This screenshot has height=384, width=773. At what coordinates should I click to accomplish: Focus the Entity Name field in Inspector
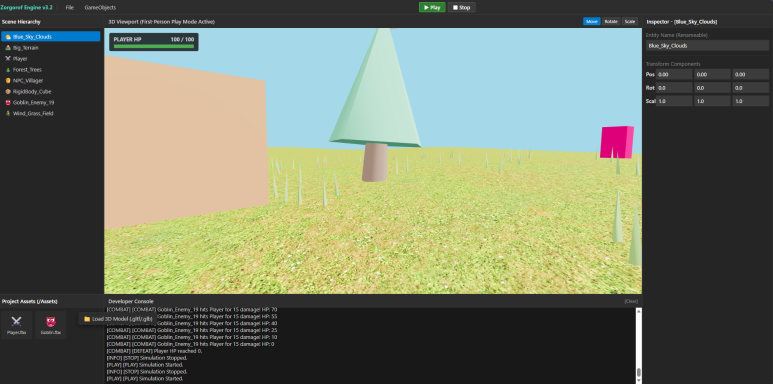click(707, 45)
